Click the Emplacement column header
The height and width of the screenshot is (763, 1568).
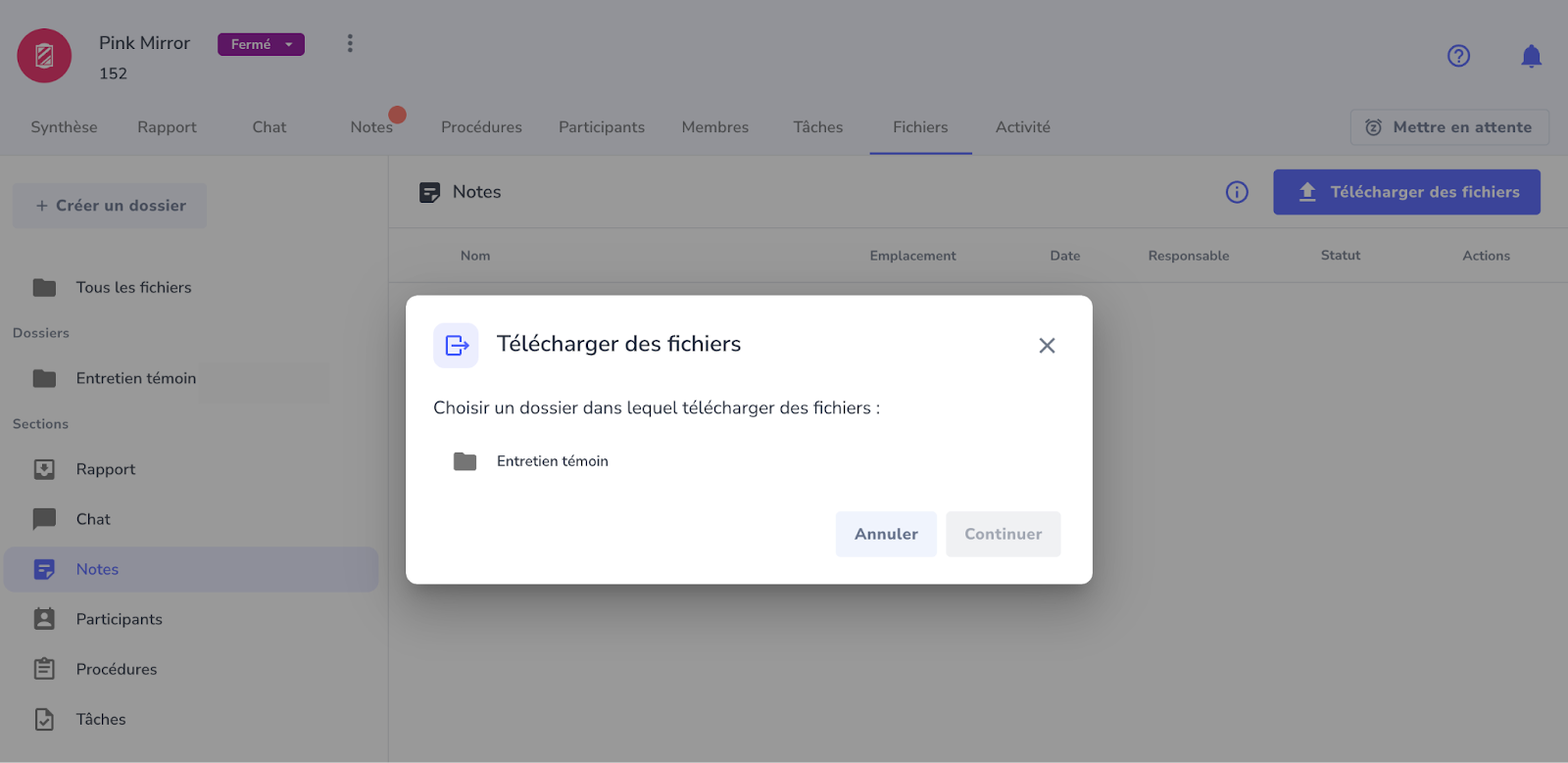click(x=912, y=256)
